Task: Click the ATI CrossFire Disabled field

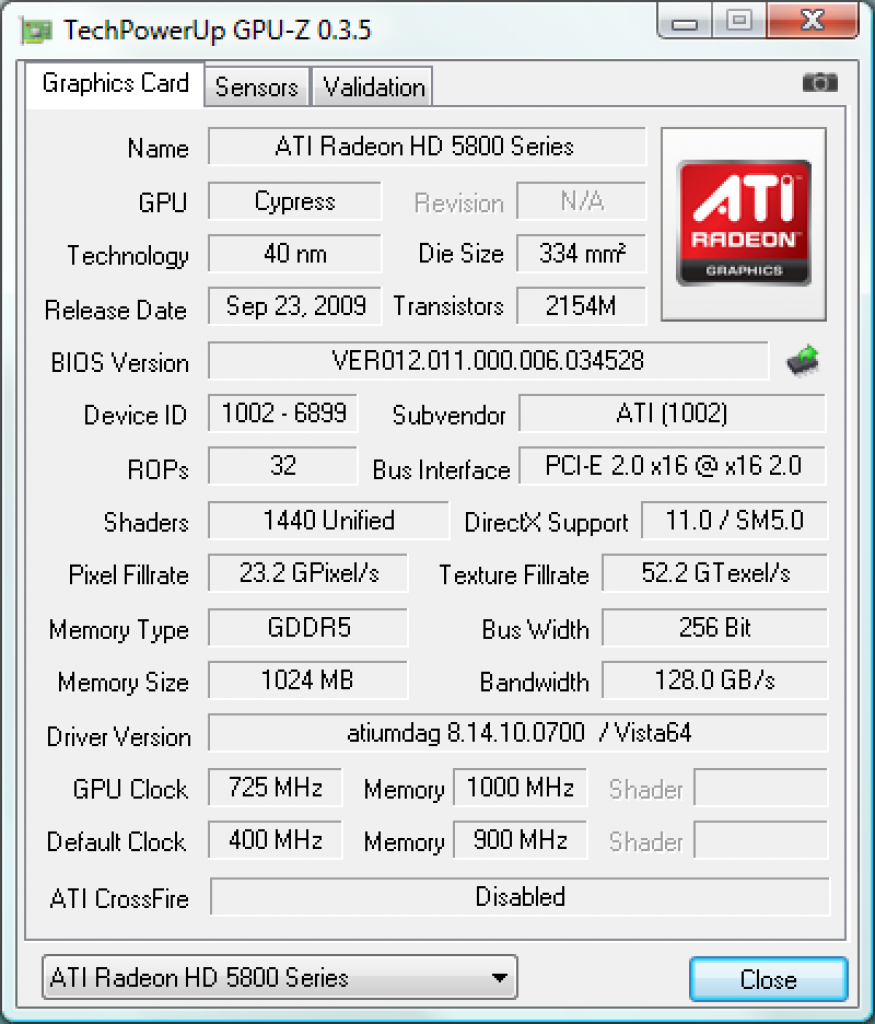Action: [x=520, y=897]
